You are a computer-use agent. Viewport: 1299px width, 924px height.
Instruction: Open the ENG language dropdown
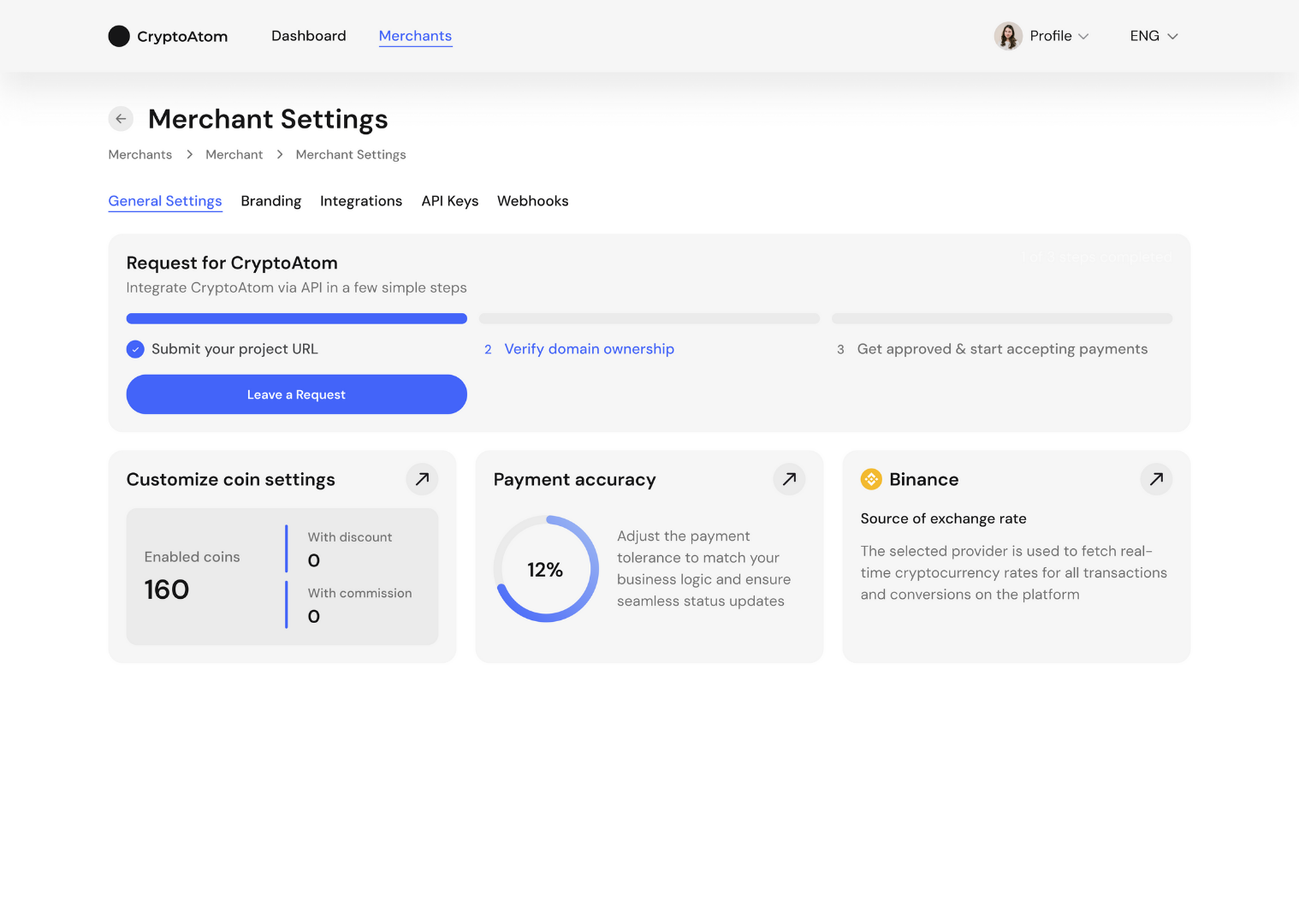[1154, 36]
